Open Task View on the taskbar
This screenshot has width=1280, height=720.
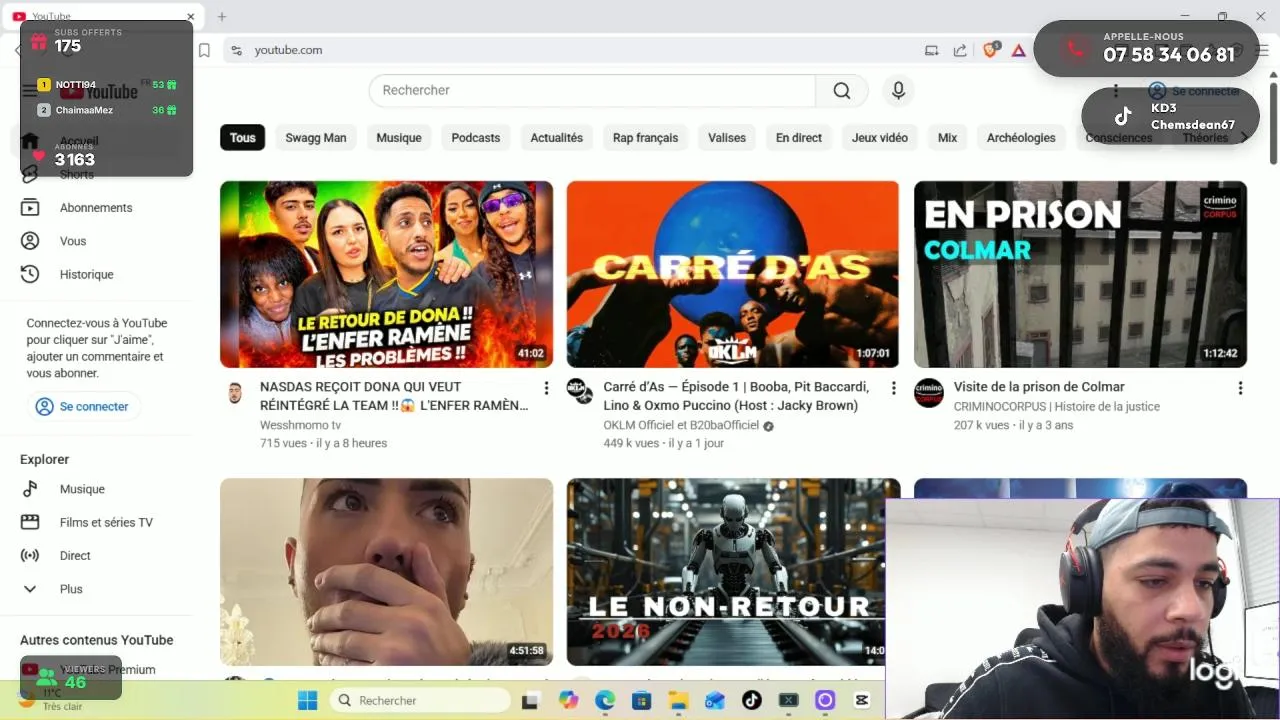(530, 700)
